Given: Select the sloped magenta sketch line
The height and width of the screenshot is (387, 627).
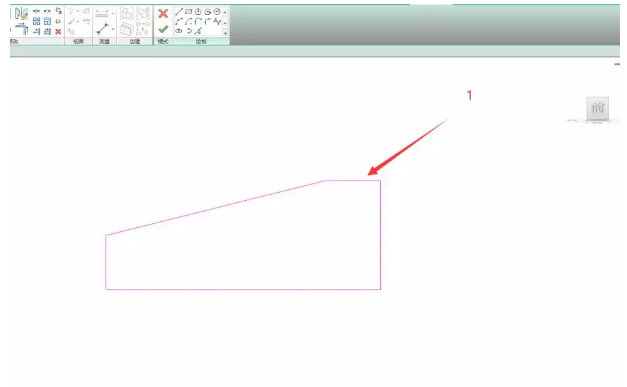Looking at the screenshot, I should coord(215,208).
